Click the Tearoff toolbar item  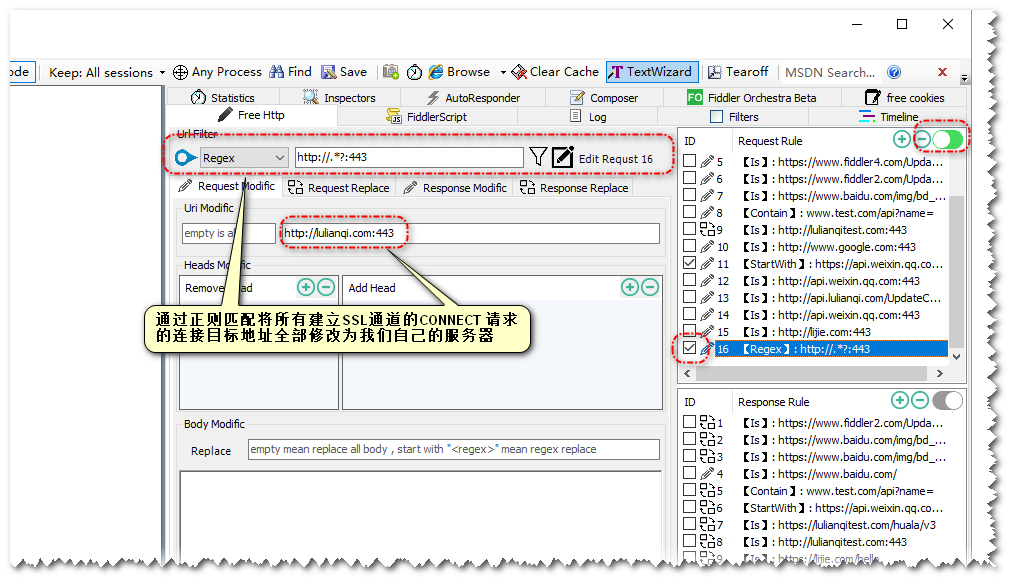pos(738,72)
